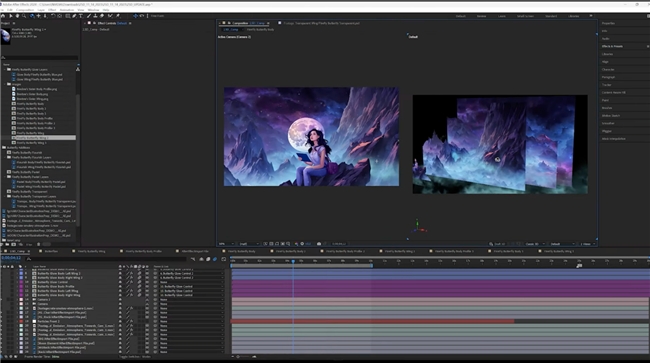Select the Type text tool
This screenshot has width=650, height=363.
tap(81, 16)
